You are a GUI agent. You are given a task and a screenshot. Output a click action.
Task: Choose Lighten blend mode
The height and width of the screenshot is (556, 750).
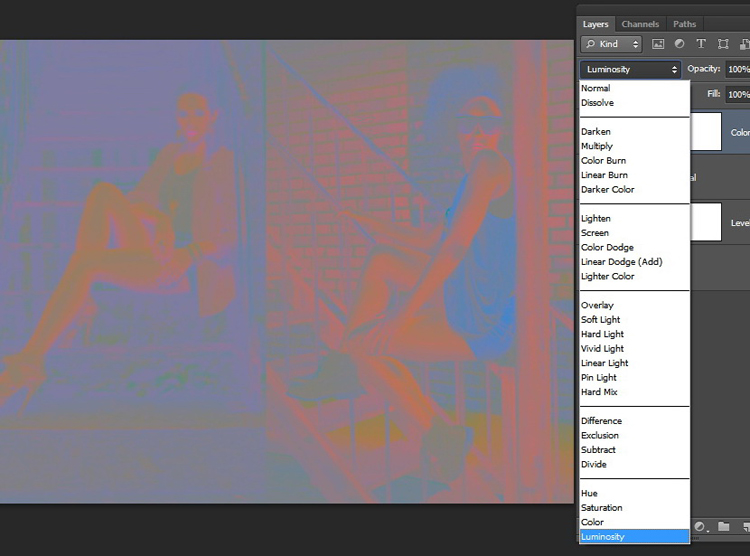pyautogui.click(x=634, y=218)
